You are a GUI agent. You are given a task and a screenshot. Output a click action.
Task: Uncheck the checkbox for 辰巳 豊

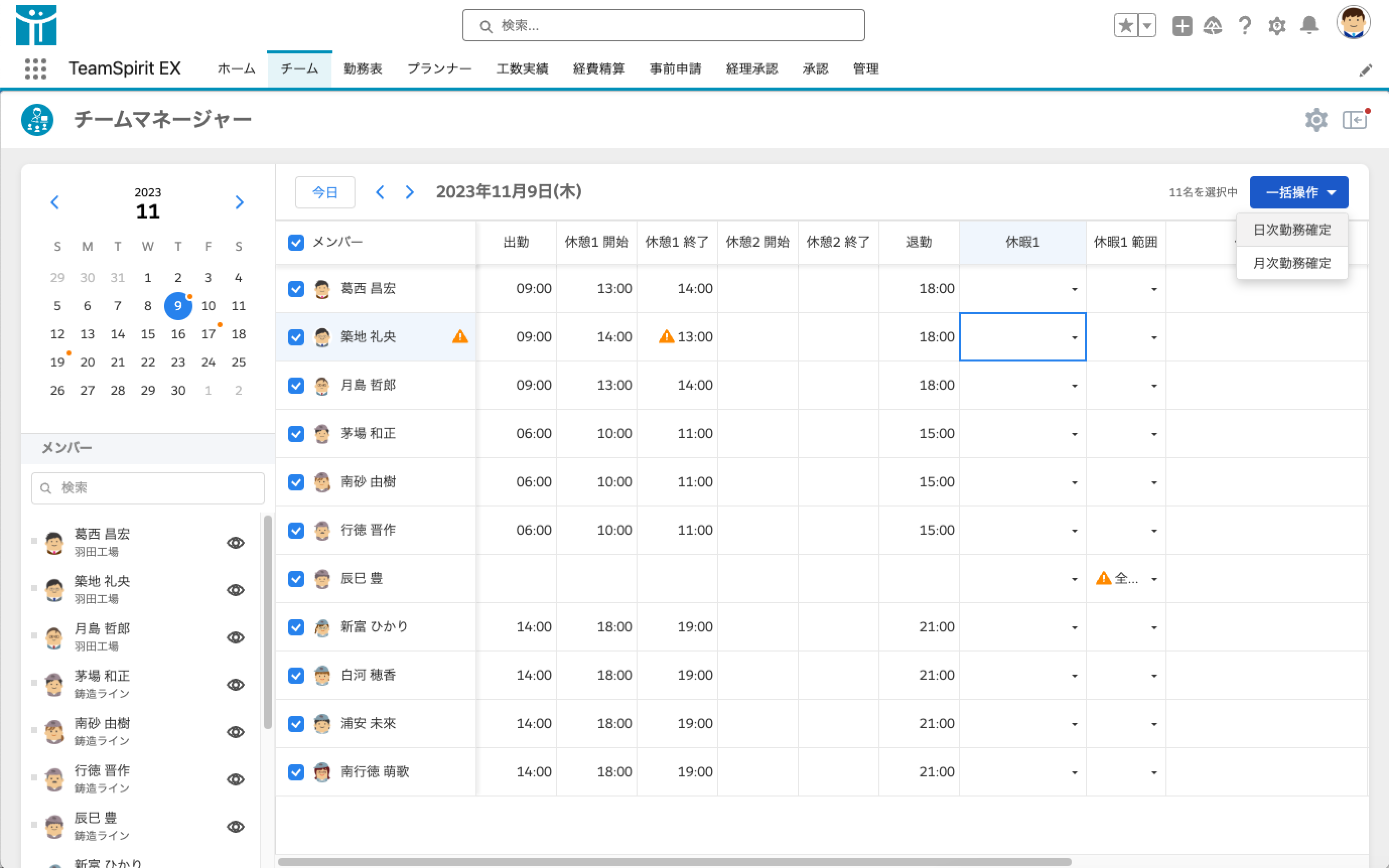(x=296, y=578)
